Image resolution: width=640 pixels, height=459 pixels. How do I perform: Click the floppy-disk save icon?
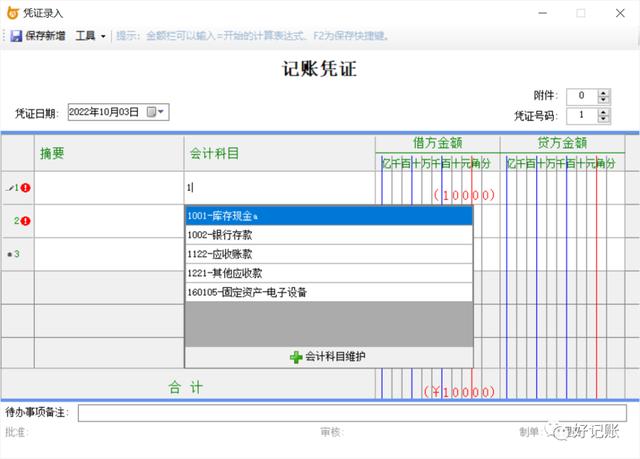click(x=16, y=36)
